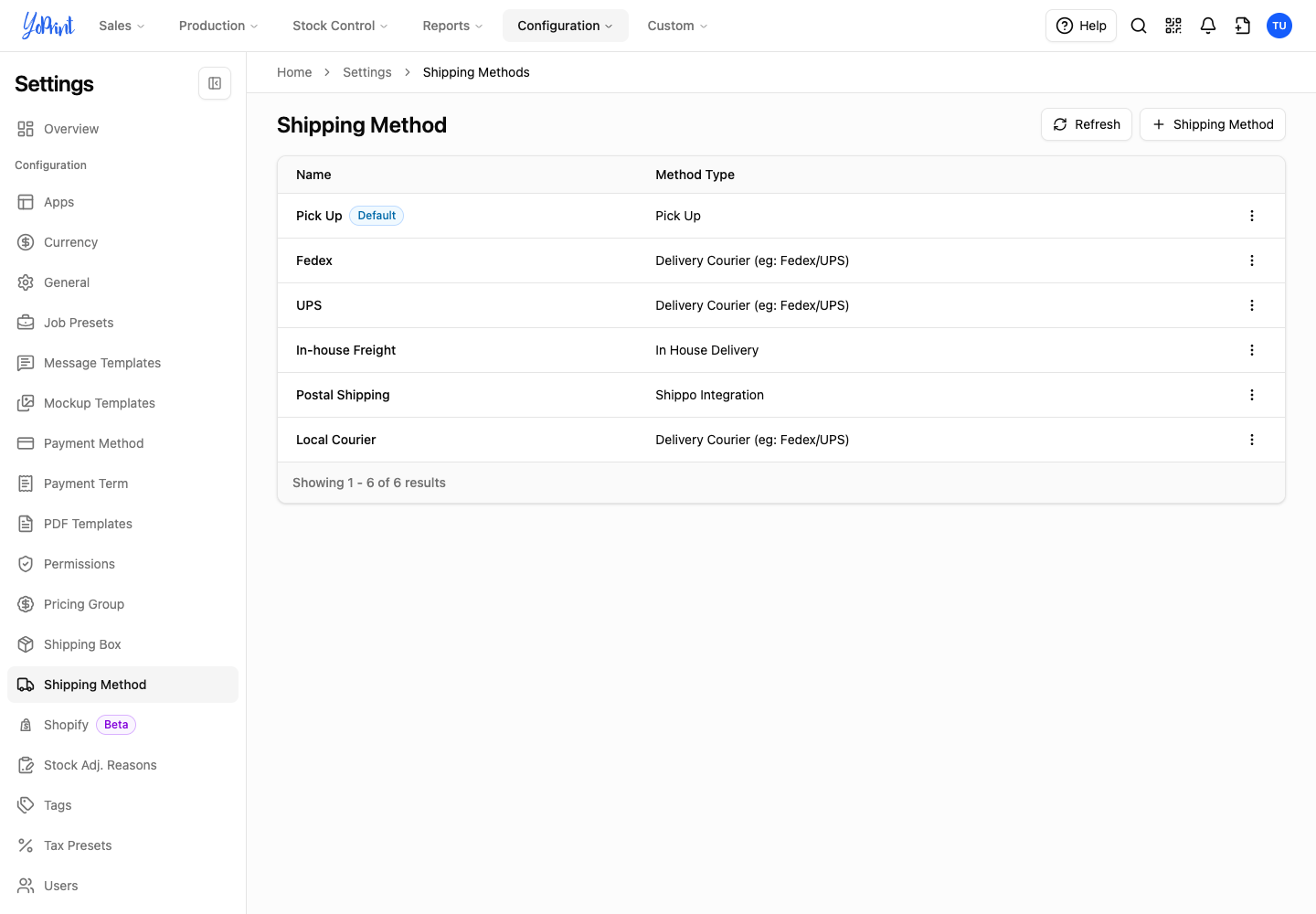Open Payment Term settings

122,484
